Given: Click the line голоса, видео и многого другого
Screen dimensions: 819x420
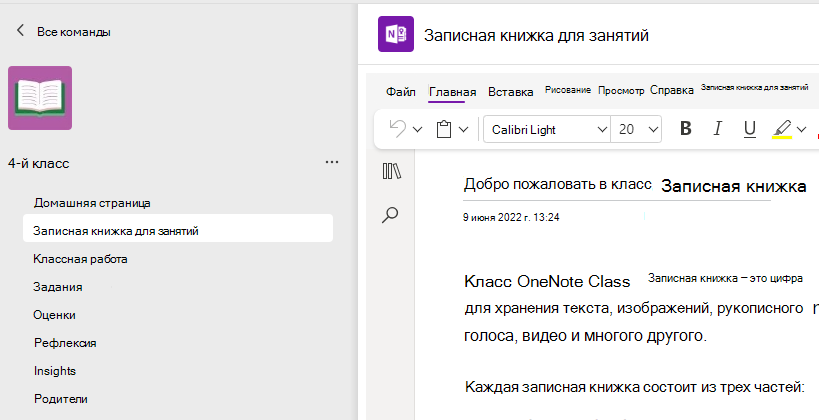Looking at the screenshot, I should 585,335.
